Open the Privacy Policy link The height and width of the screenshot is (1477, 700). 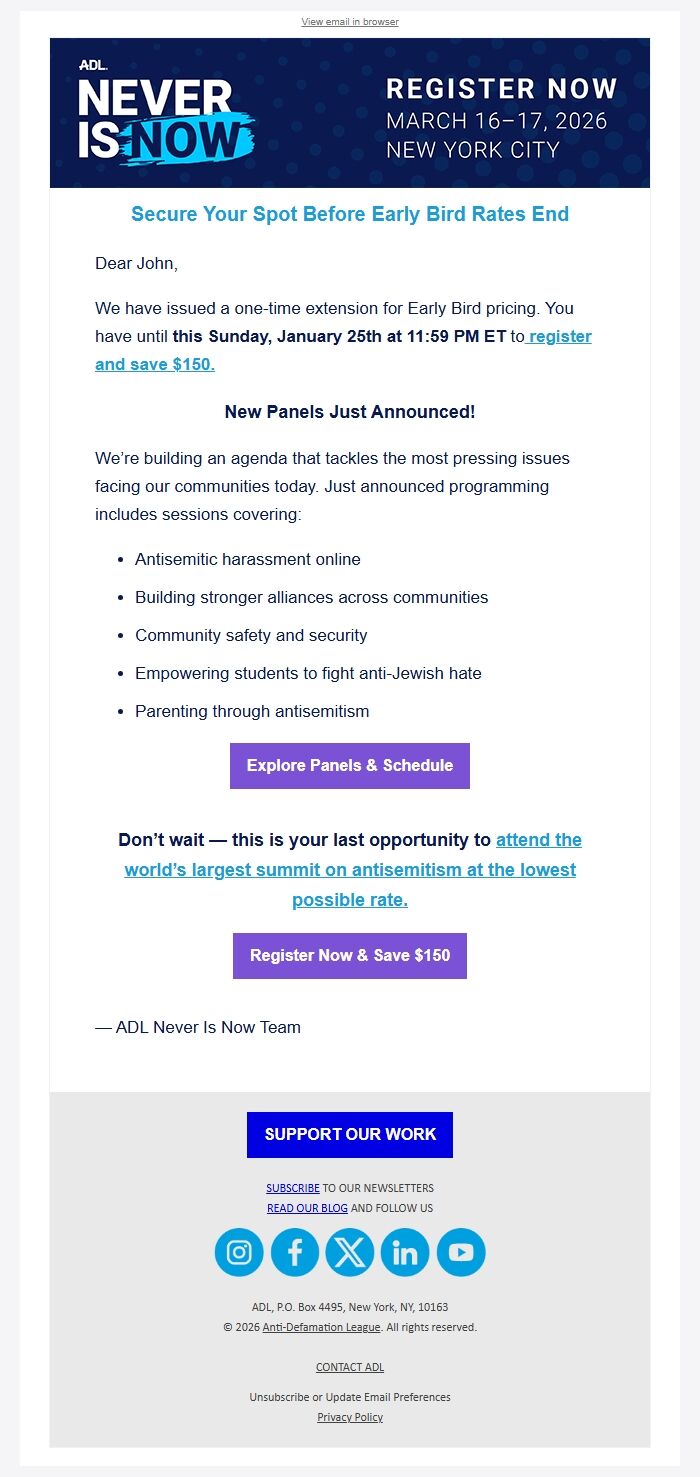(349, 1417)
